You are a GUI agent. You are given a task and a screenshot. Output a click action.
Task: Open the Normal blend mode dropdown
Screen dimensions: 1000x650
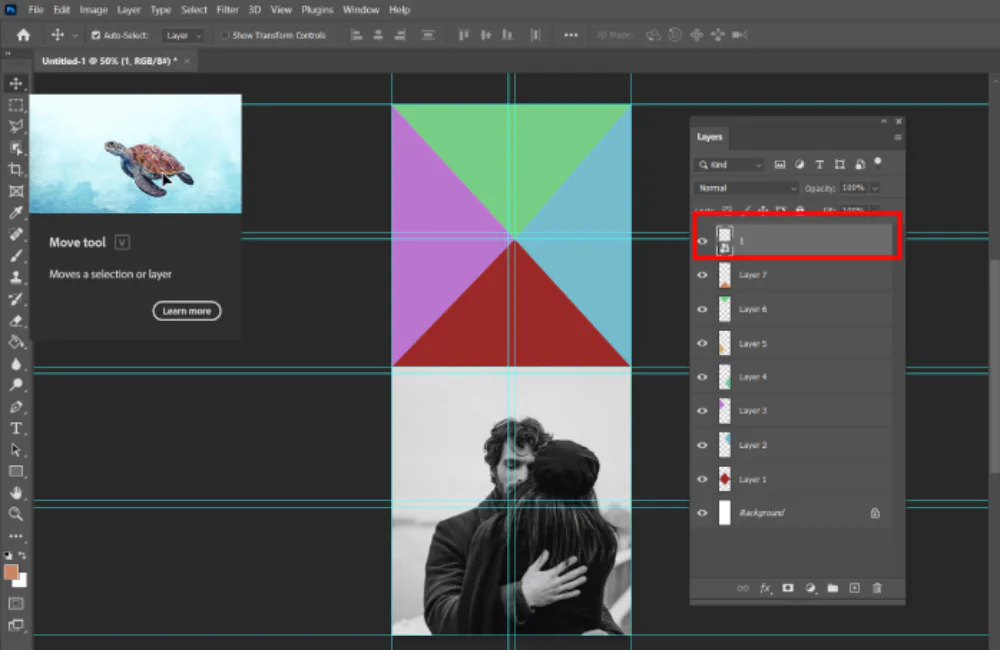[x=746, y=188]
